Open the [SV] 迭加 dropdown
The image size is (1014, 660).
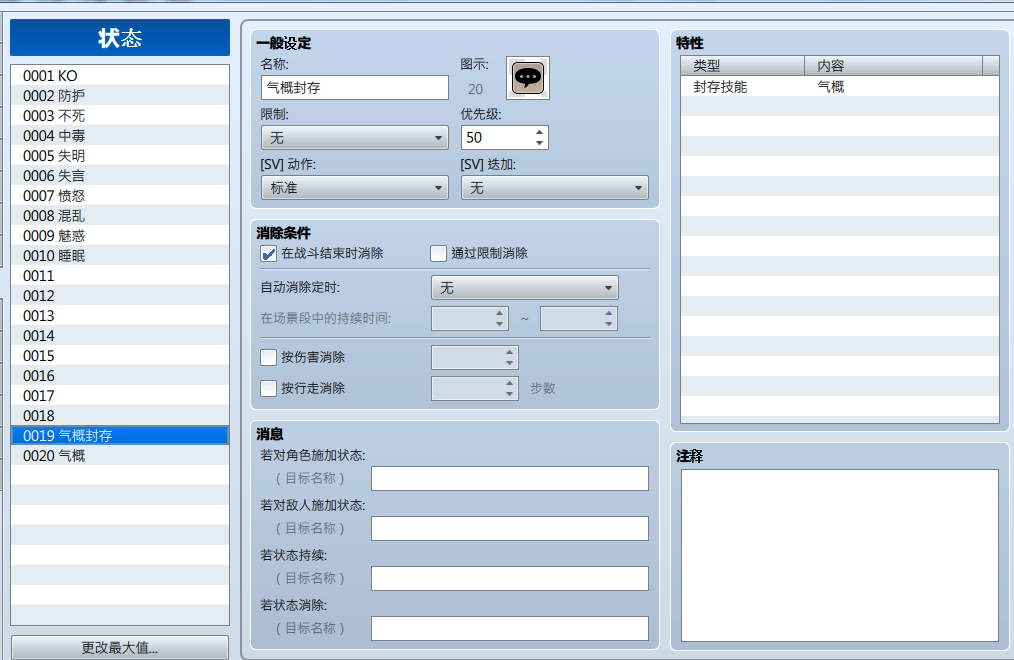[554, 188]
